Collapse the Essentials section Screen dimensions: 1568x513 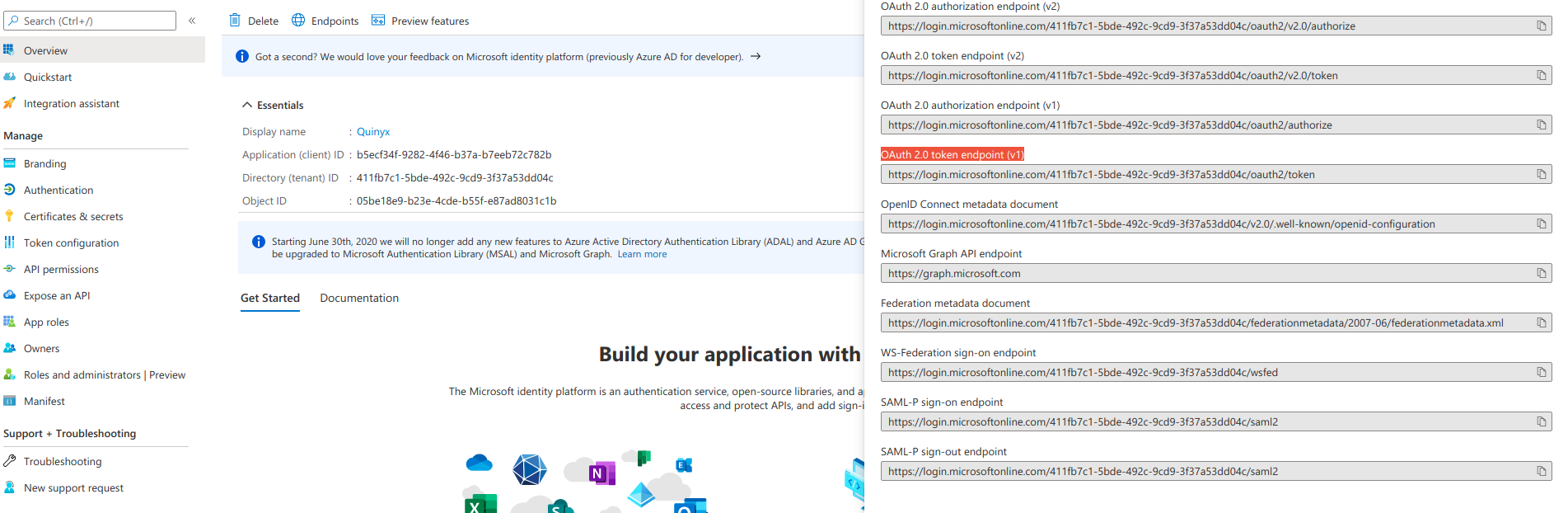click(x=246, y=105)
